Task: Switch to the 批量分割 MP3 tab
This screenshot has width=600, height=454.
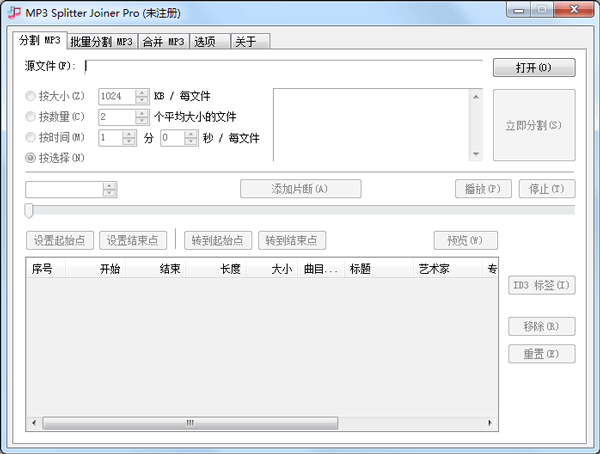Action: (x=101, y=42)
